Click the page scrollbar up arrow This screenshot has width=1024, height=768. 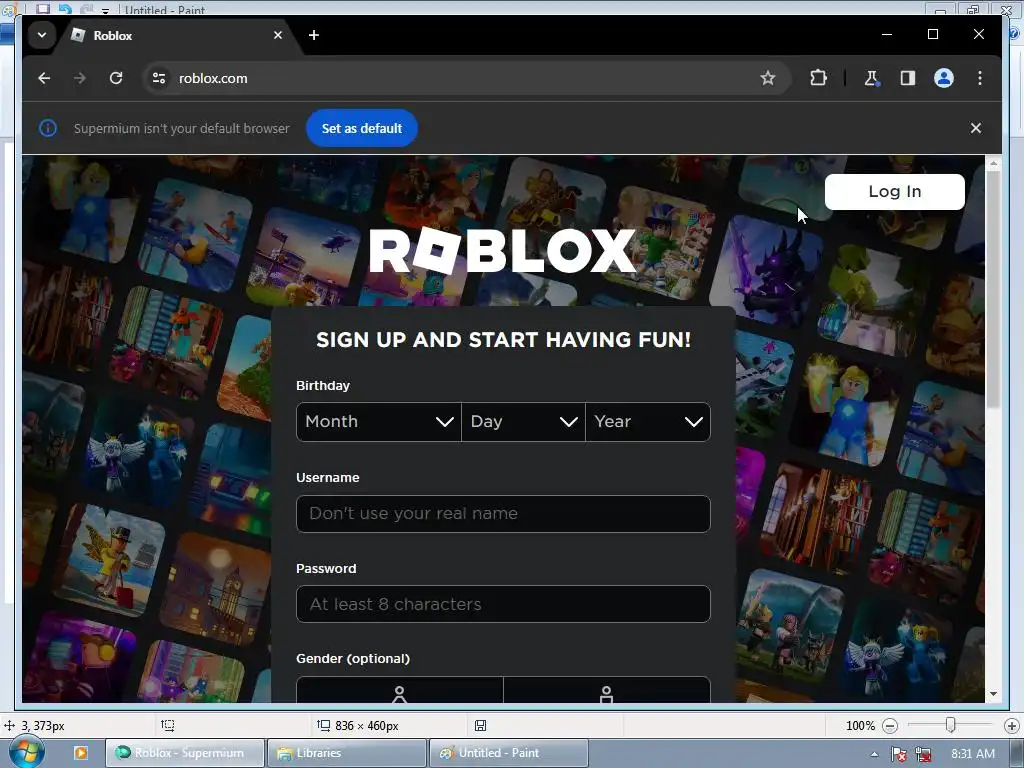tap(993, 163)
